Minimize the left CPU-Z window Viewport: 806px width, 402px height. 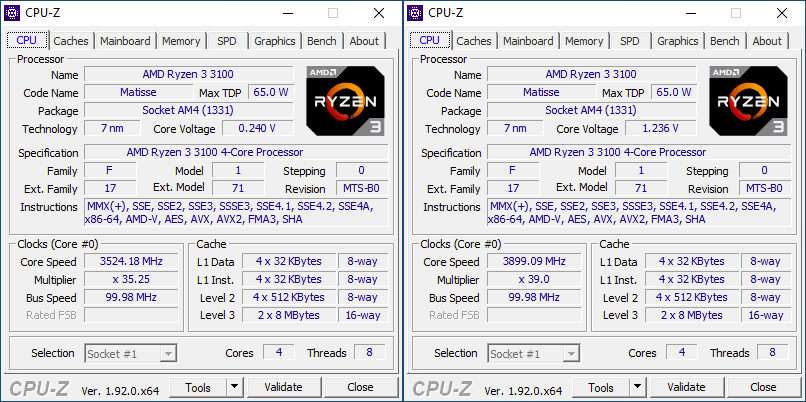click(x=286, y=13)
